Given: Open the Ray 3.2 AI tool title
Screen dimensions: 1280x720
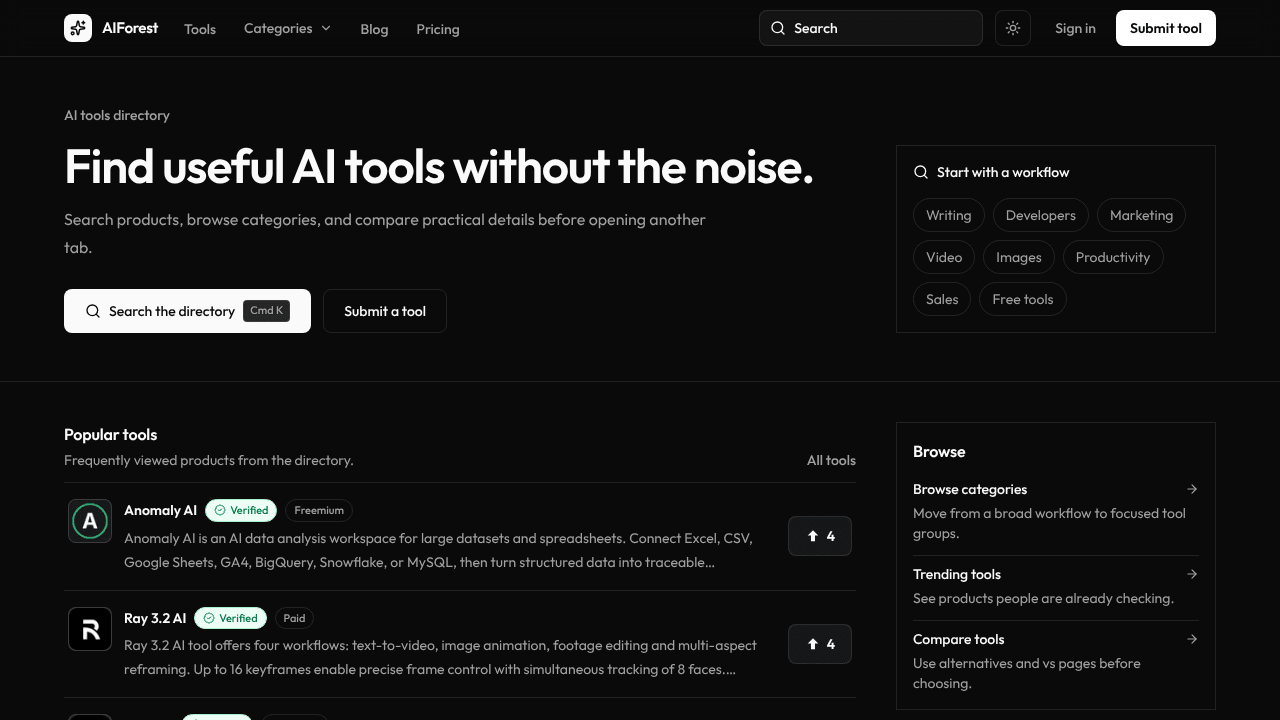Looking at the screenshot, I should click(x=155, y=618).
